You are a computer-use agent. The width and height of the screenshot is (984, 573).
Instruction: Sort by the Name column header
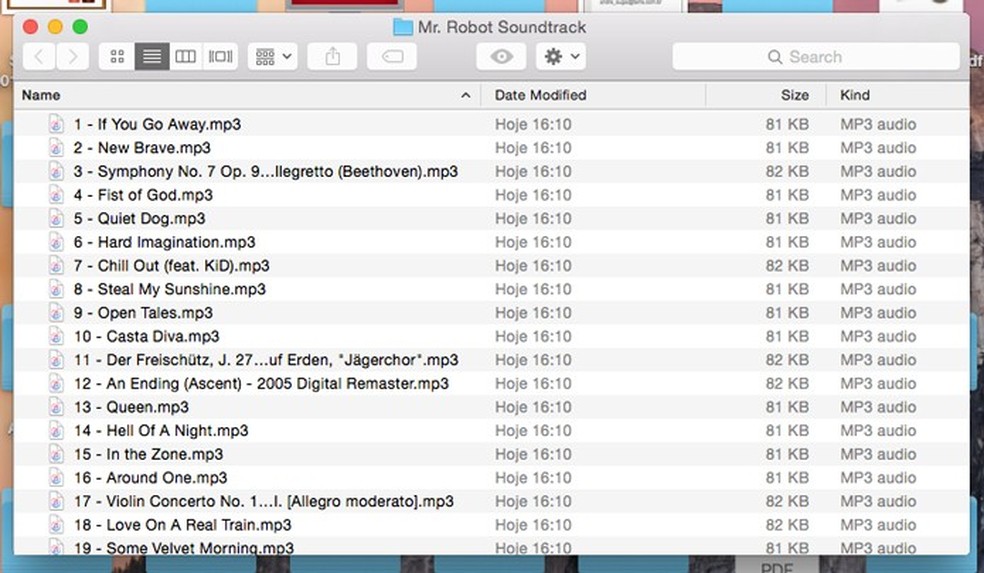tap(42, 95)
